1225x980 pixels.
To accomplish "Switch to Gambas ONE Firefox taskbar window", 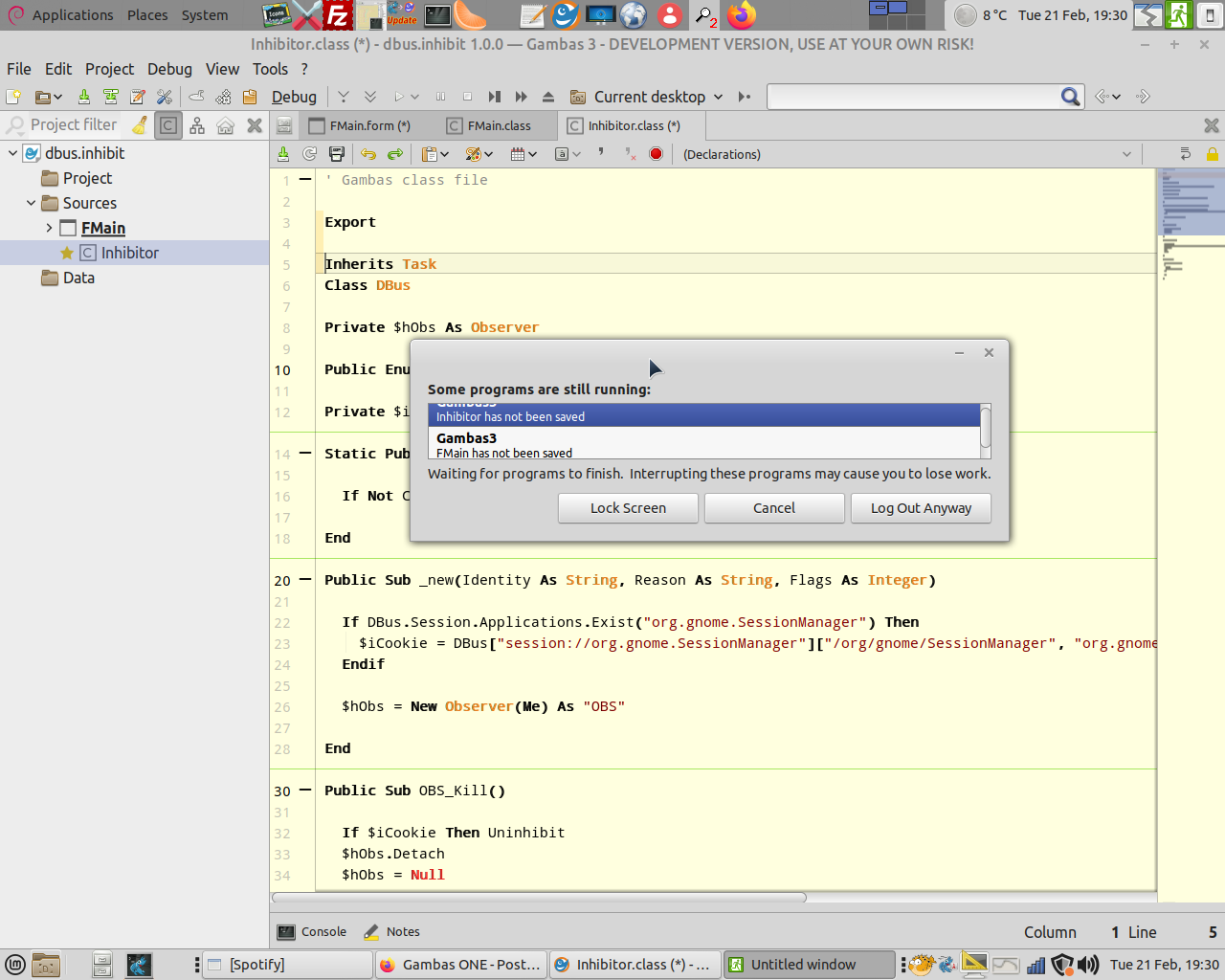I will (x=461, y=965).
